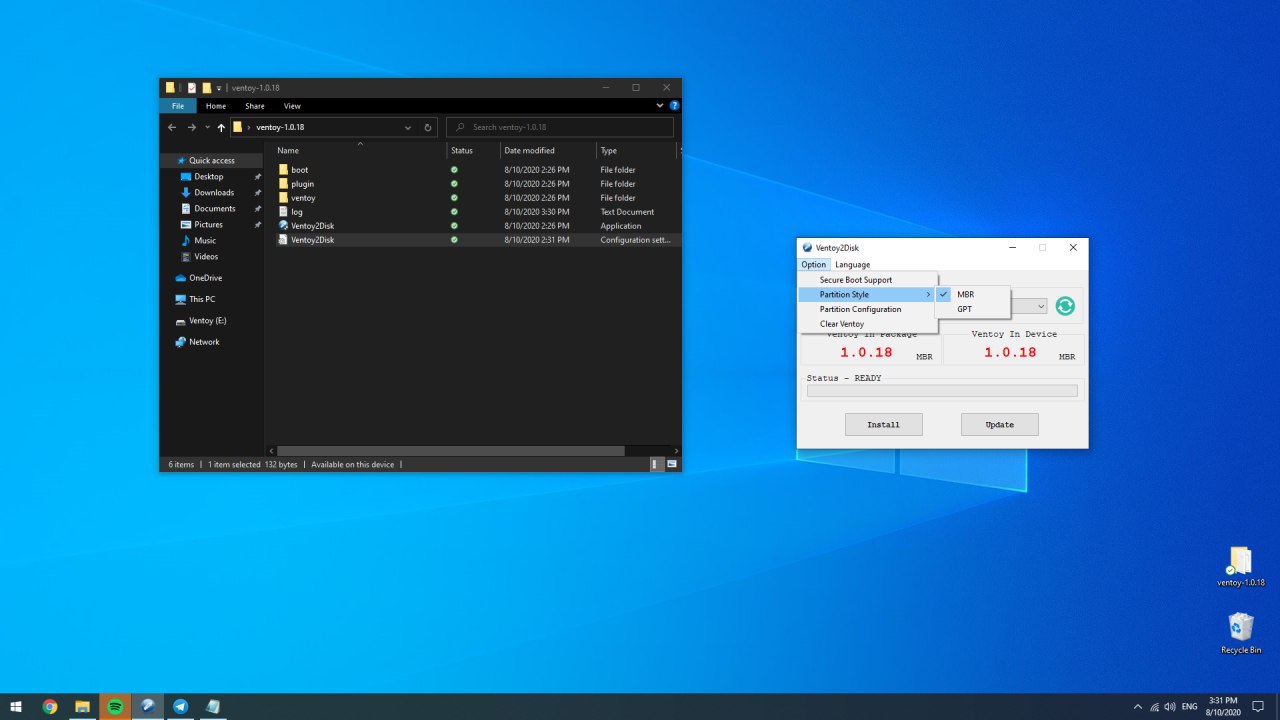Show hidden system tray icons
This screenshot has width=1280, height=720.
point(1137,706)
